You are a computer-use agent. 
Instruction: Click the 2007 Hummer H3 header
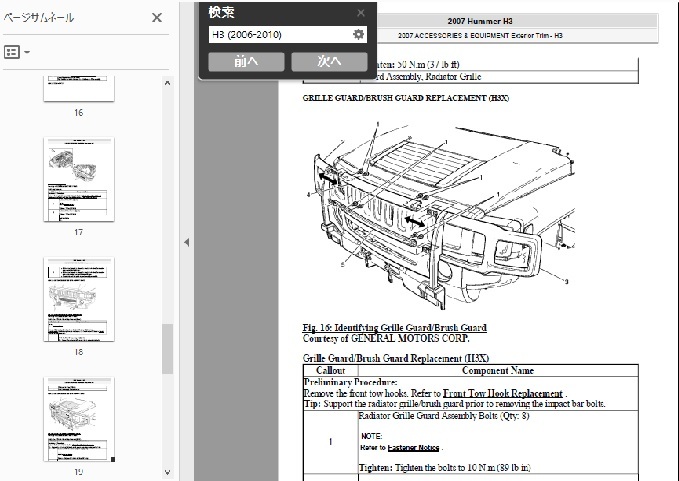pyautogui.click(x=480, y=21)
